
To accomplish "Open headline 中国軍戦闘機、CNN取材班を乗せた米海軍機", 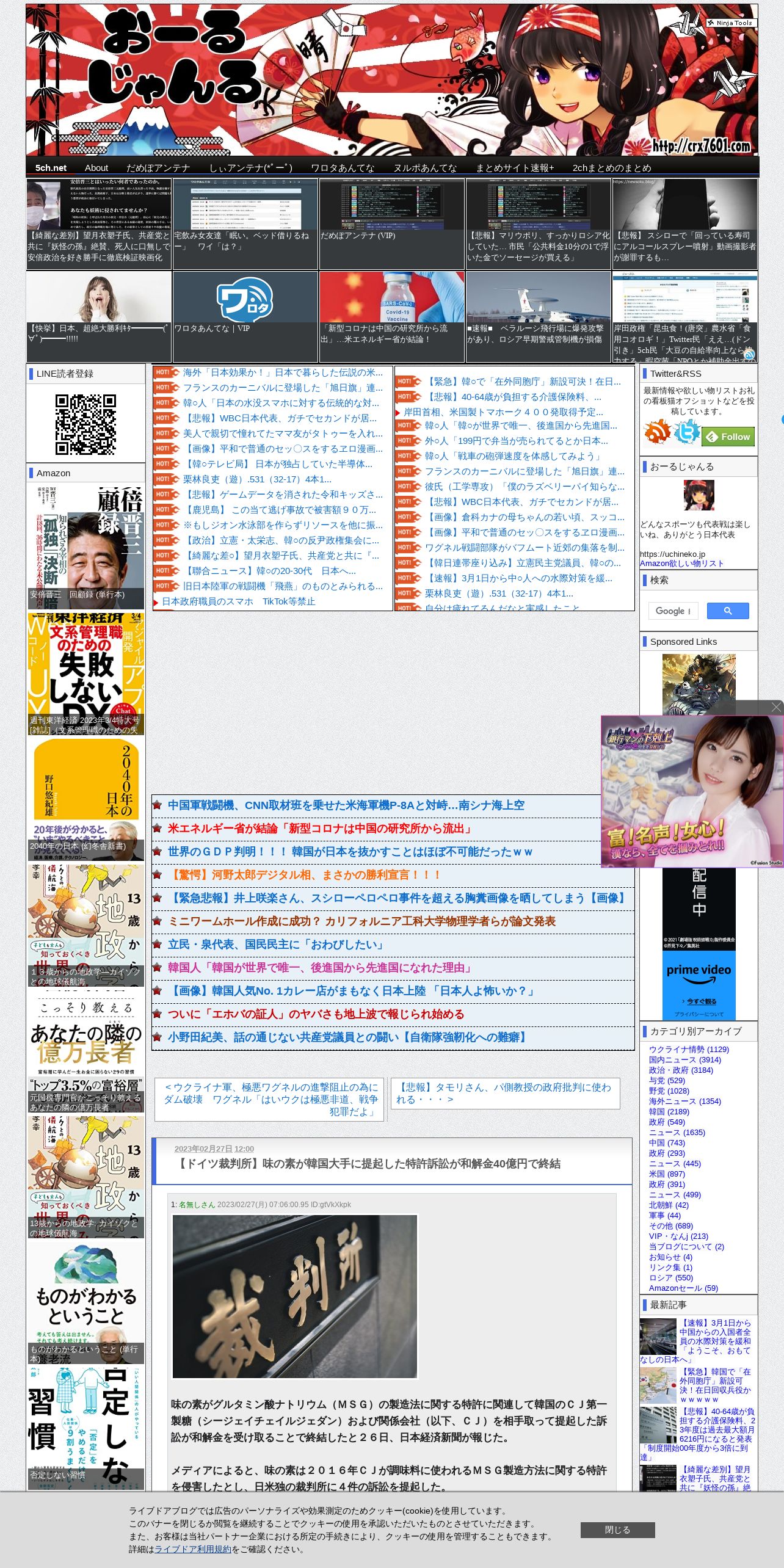I will pyautogui.click(x=346, y=805).
